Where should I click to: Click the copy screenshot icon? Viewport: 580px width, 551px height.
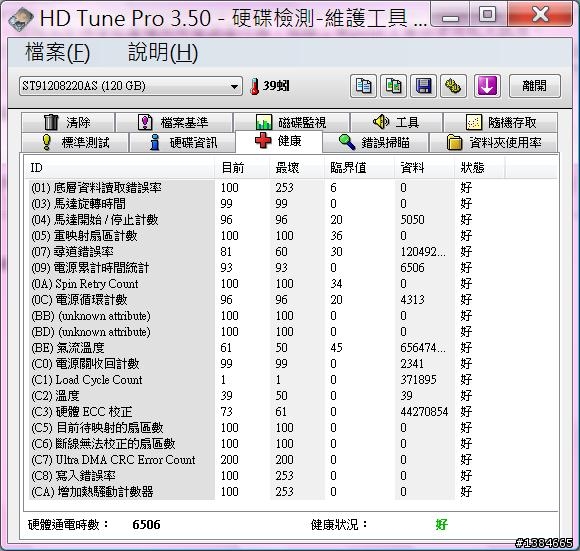pos(393,86)
